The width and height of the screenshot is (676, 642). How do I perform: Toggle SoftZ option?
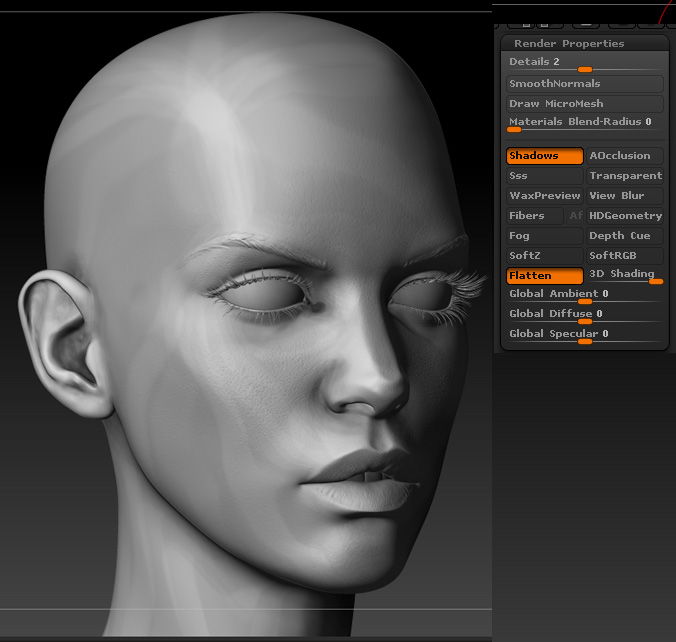pyautogui.click(x=544, y=256)
